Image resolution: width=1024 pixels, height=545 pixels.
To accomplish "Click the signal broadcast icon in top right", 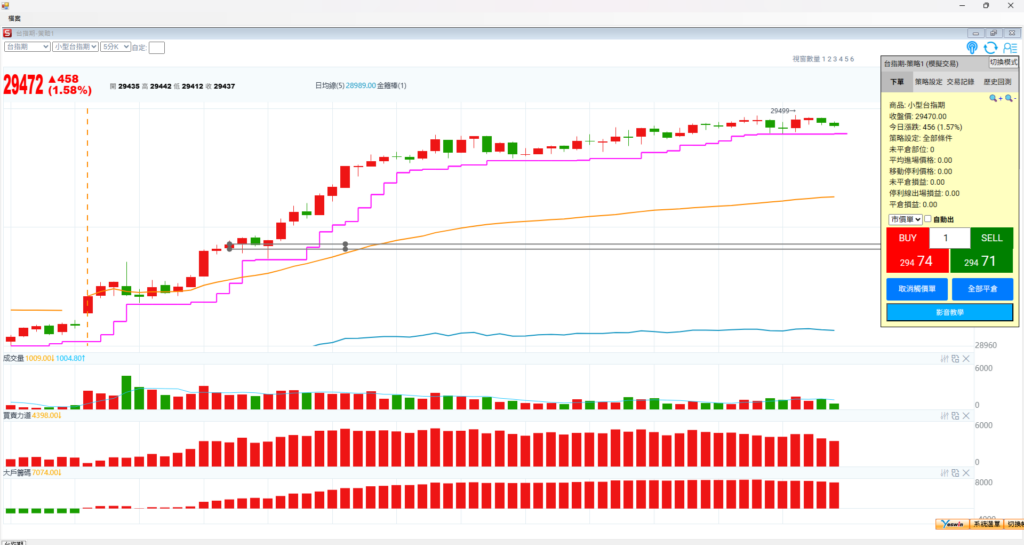I will [x=973, y=47].
